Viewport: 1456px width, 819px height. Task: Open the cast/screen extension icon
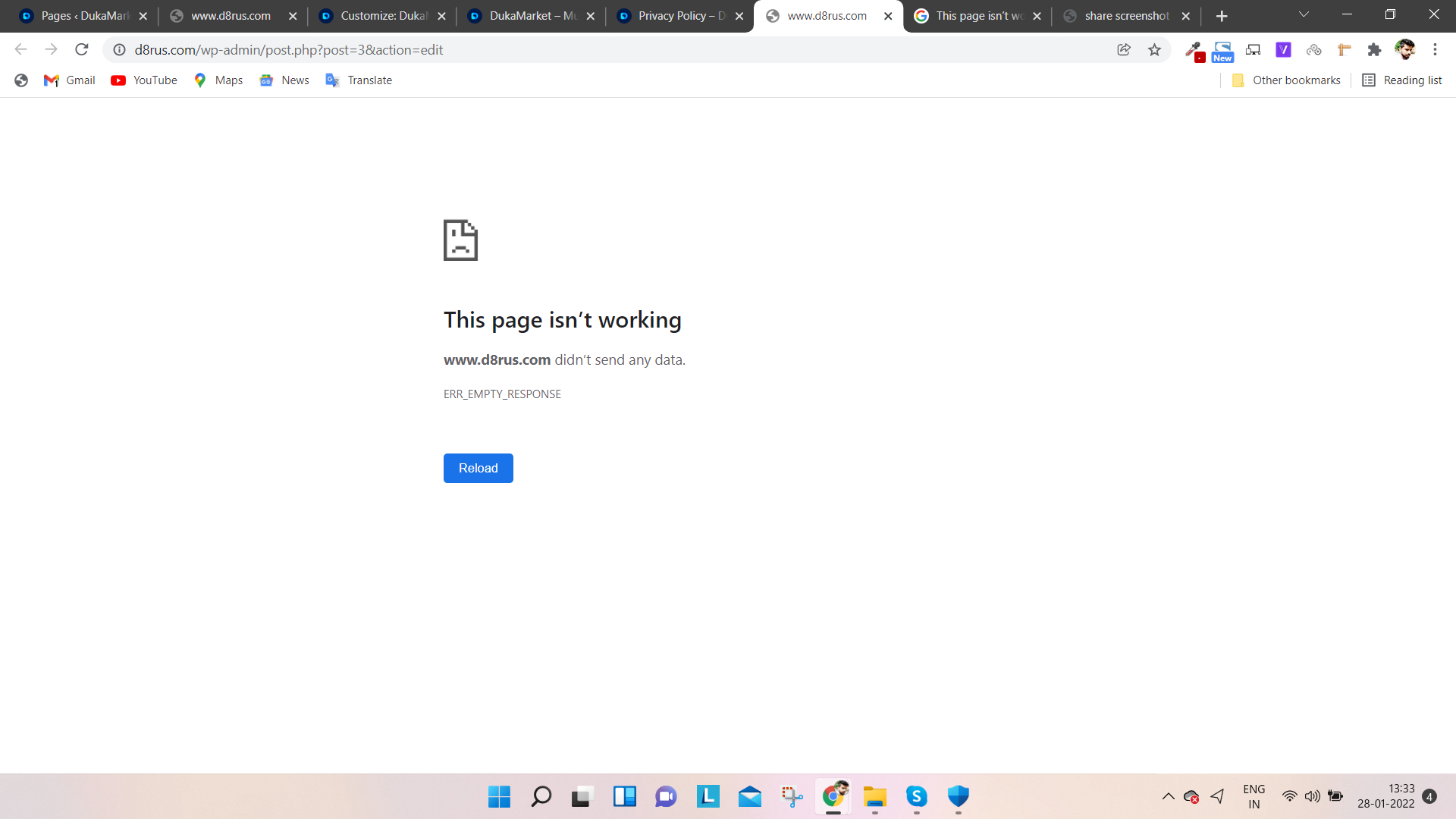click(x=1253, y=49)
